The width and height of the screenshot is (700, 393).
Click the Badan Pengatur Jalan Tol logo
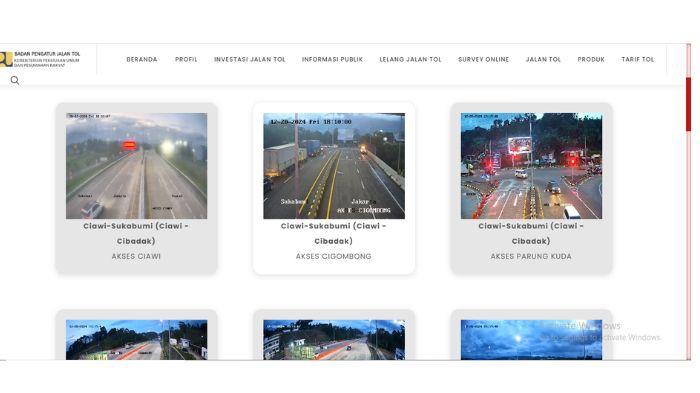(x=40, y=59)
